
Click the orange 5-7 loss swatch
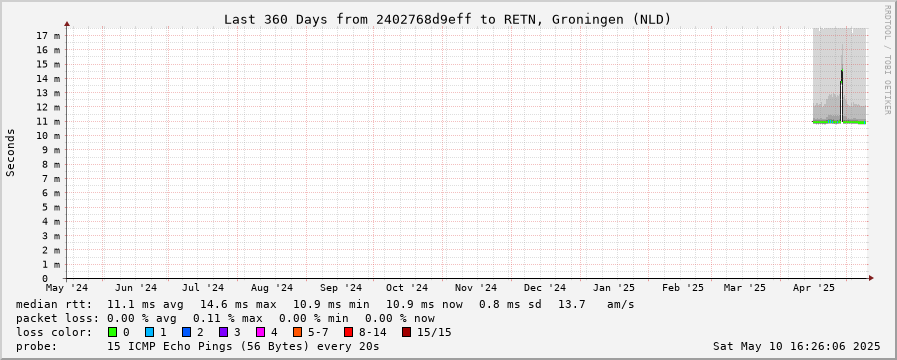coord(297,332)
